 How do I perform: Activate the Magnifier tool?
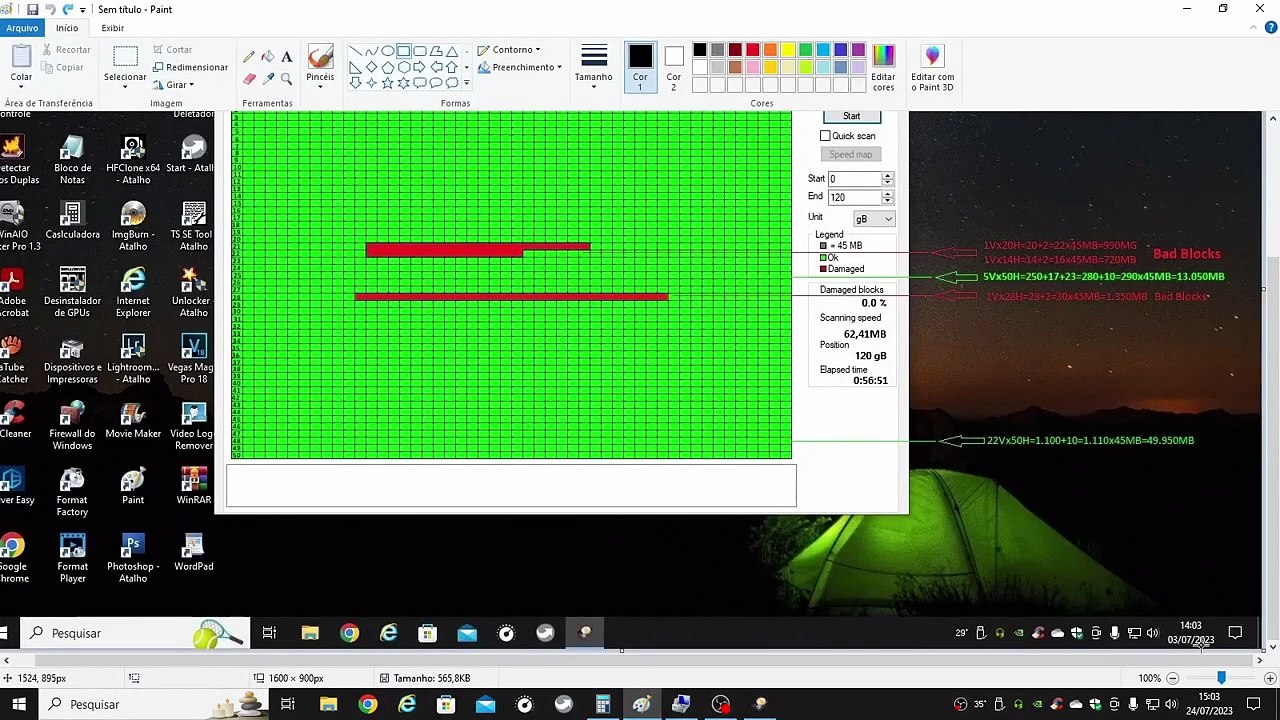tap(287, 79)
